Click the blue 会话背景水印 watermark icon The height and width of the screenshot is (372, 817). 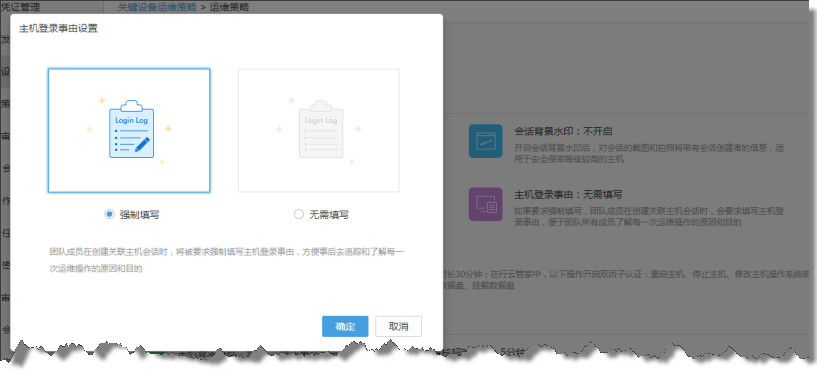[x=485, y=141]
